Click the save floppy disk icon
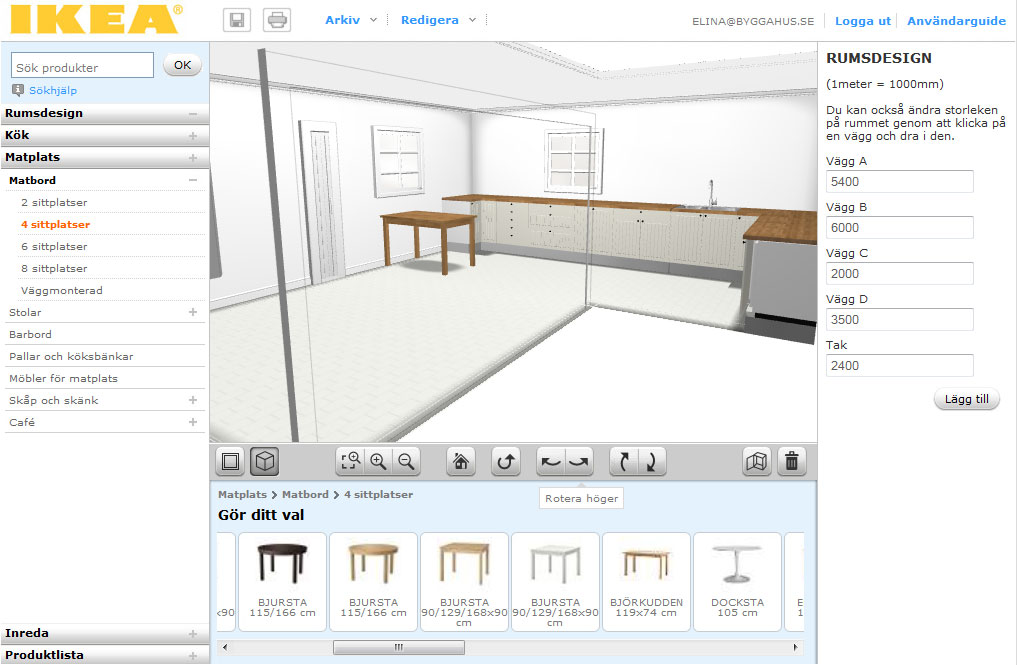The height and width of the screenshot is (665, 1018). click(237, 20)
